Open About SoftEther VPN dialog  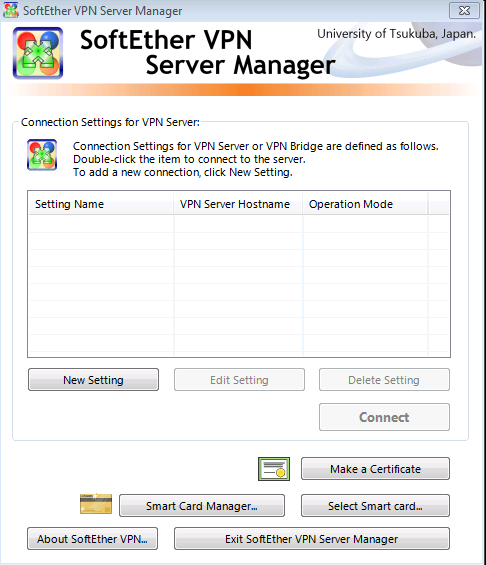click(x=93, y=539)
